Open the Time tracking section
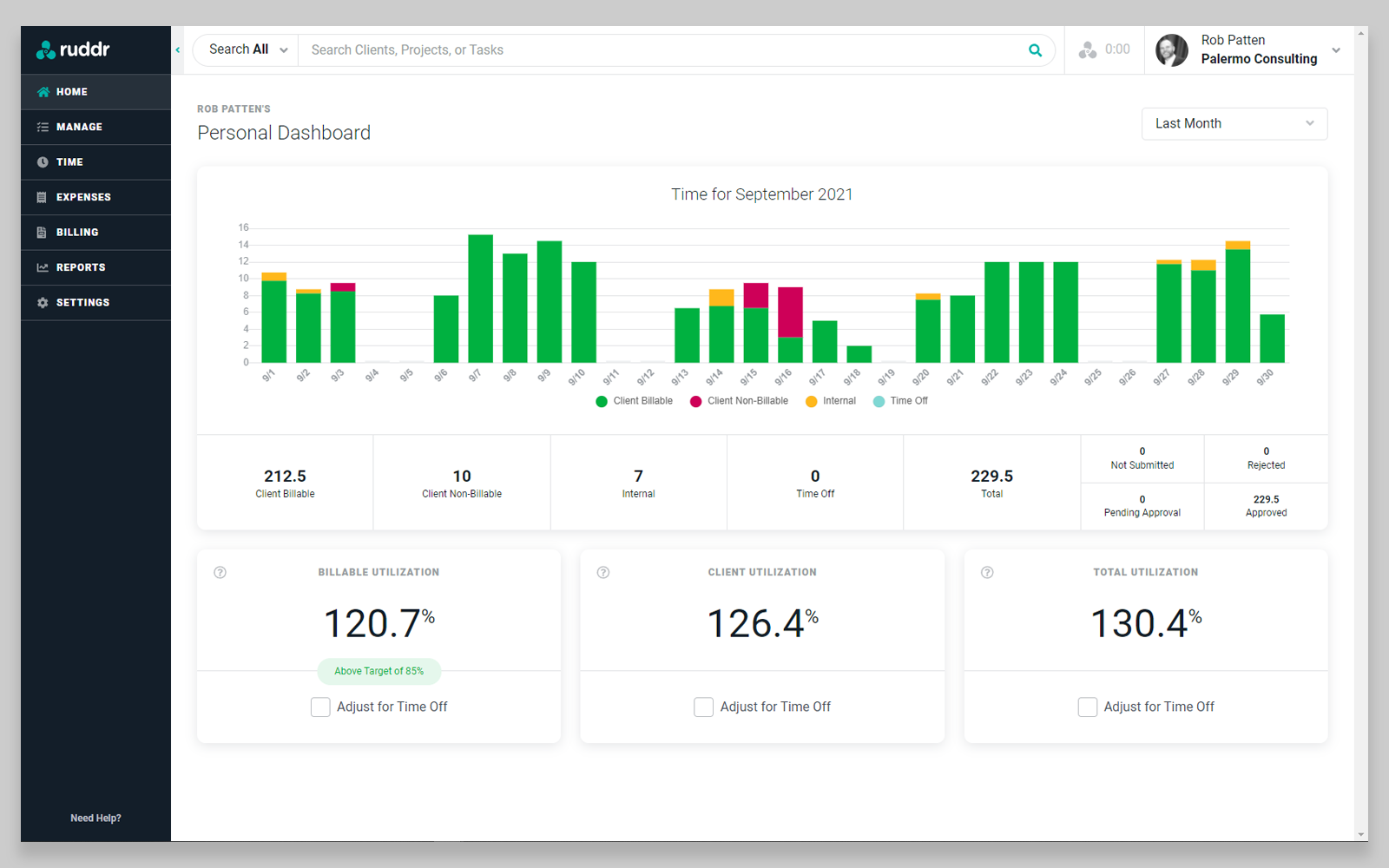This screenshot has width=1389, height=868. click(42, 161)
